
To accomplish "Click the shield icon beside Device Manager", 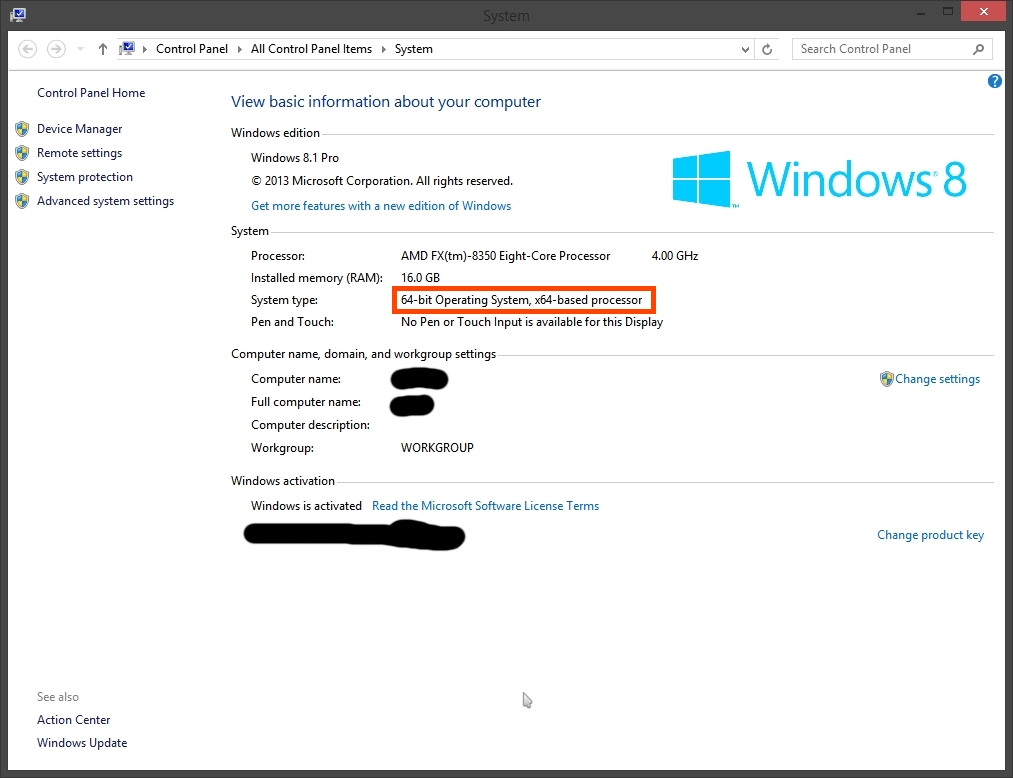I will pyautogui.click(x=22, y=129).
